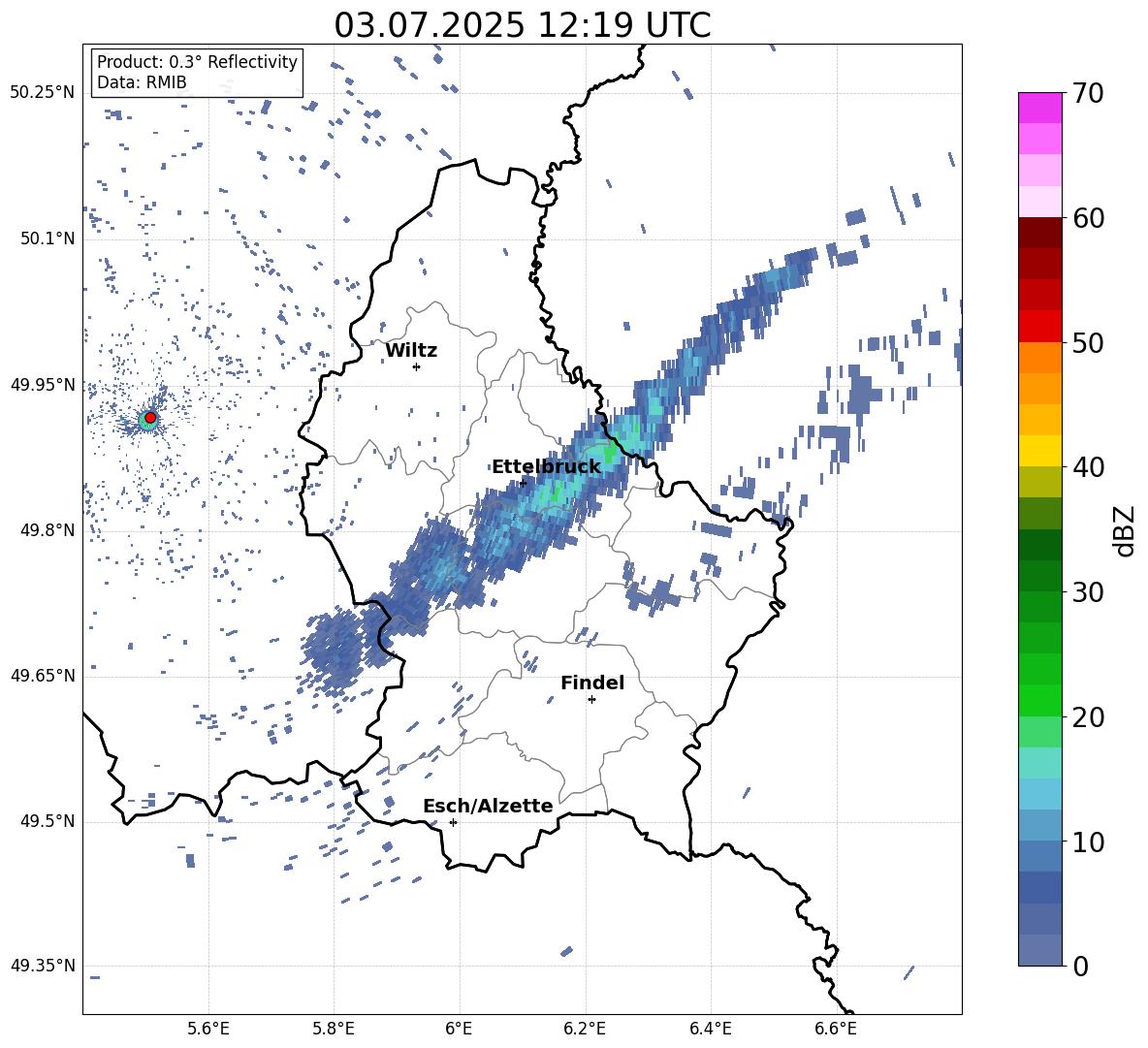Click the colorbar value 60
The width and height of the screenshot is (1148, 1048).
(x=1088, y=218)
